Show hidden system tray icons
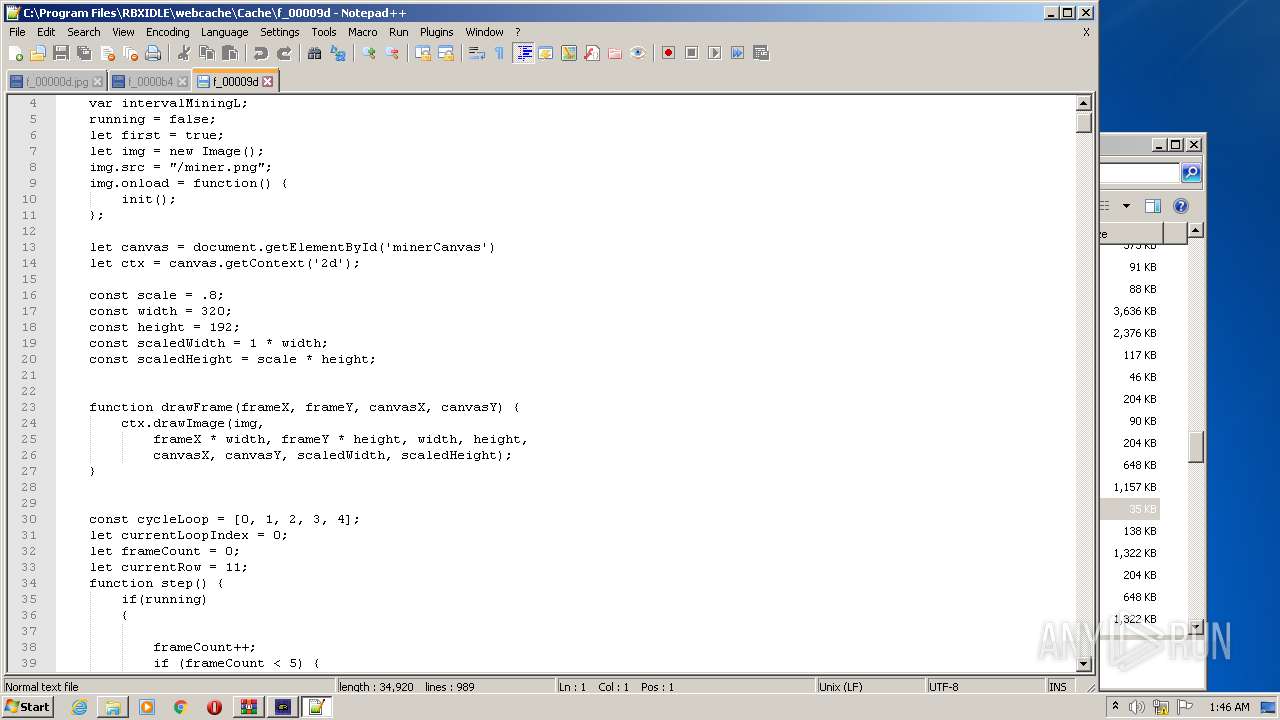1280x720 pixels. coord(1115,707)
